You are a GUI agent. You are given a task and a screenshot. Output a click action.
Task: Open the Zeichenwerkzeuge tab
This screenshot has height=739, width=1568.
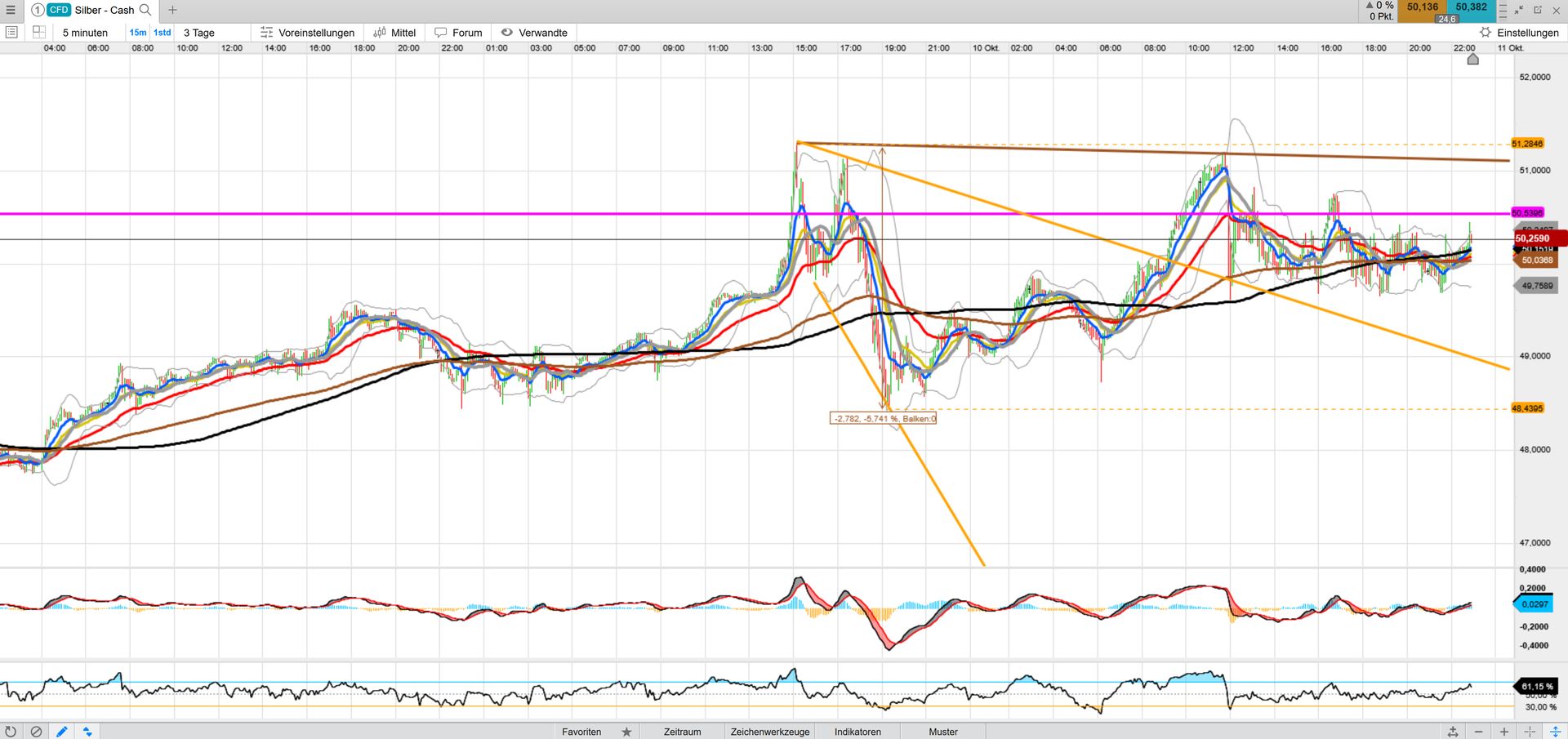click(769, 732)
